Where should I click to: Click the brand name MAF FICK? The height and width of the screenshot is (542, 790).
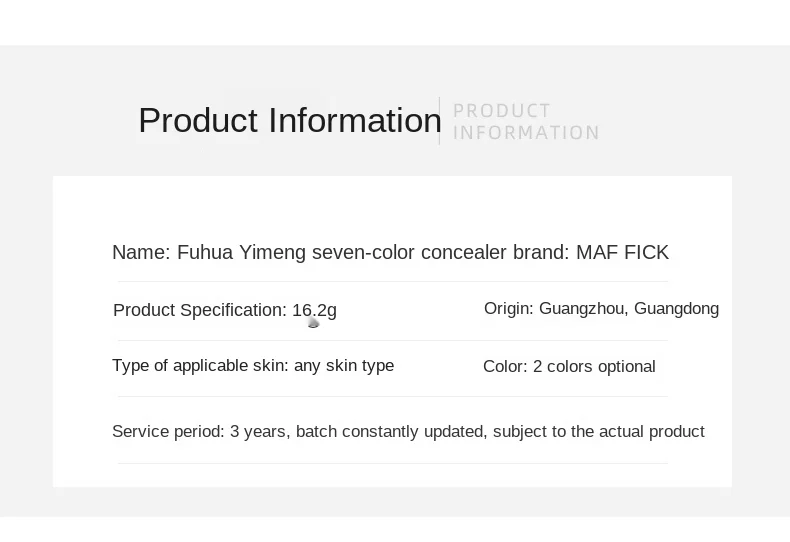coord(622,252)
